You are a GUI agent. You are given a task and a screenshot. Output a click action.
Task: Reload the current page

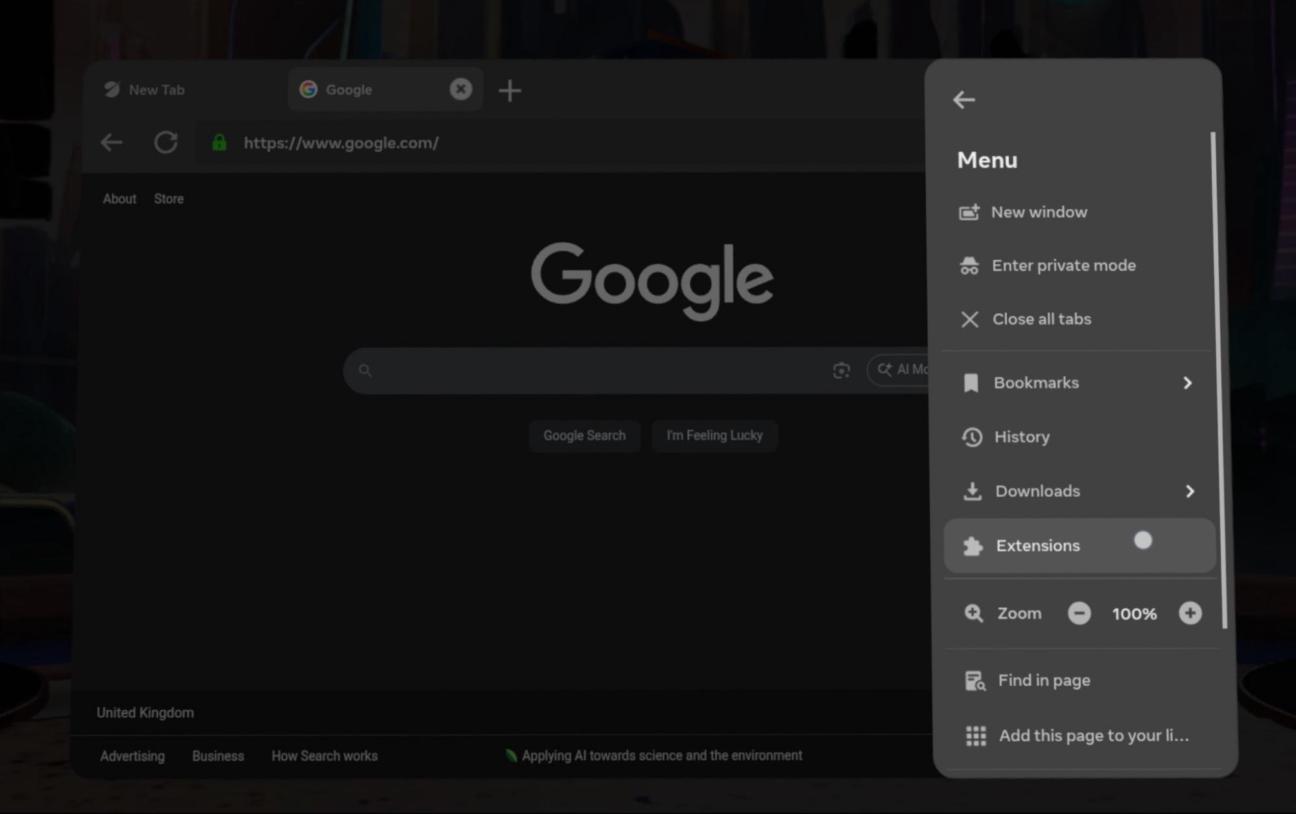[x=166, y=143]
